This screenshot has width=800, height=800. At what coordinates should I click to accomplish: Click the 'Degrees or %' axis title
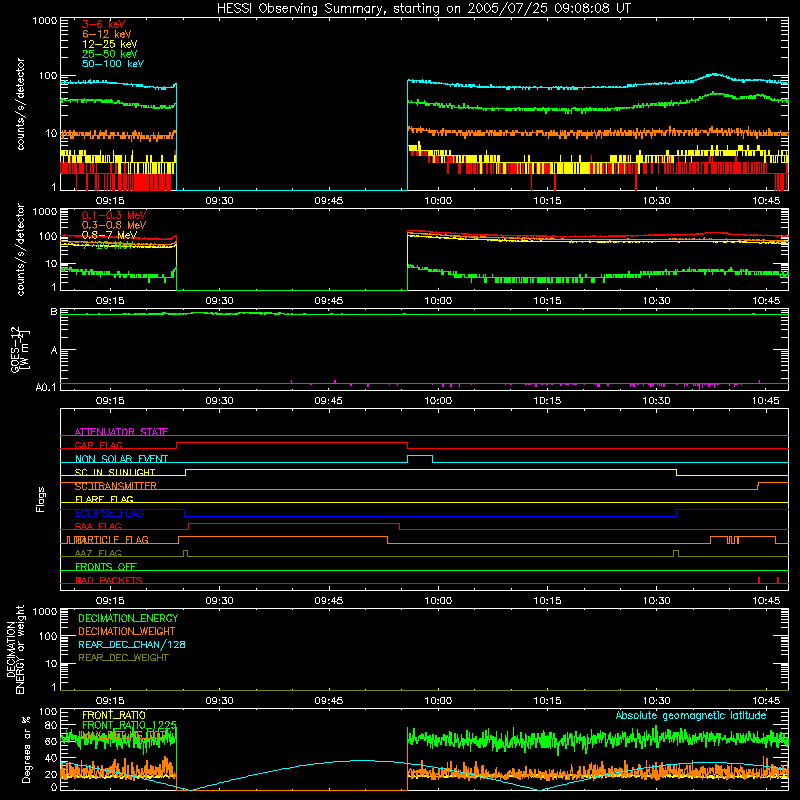pos(26,750)
